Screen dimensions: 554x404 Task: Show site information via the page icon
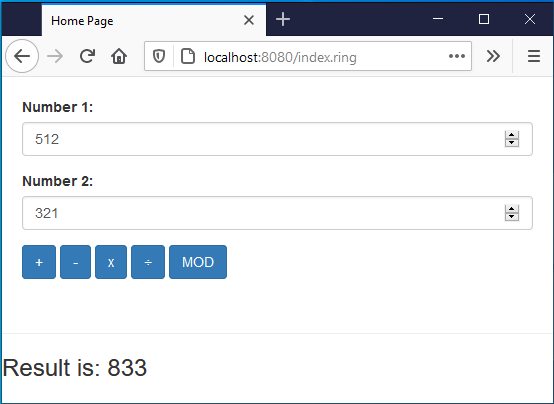tap(188, 56)
